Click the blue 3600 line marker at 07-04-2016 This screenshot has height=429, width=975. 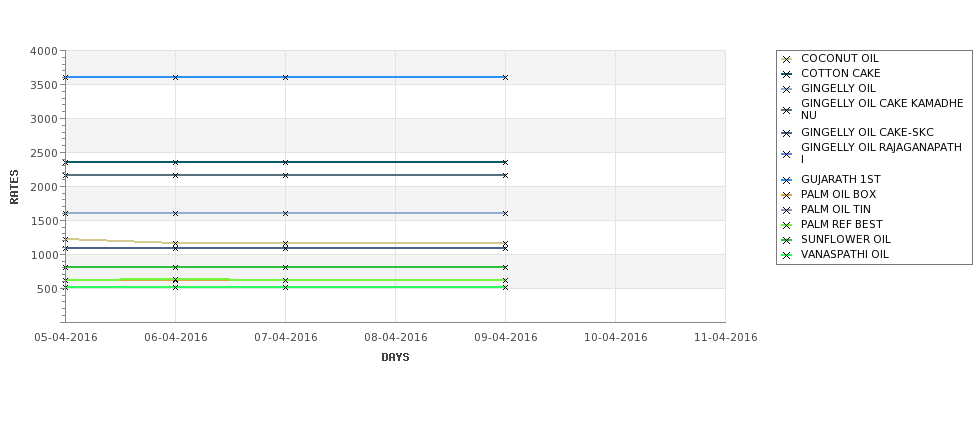pos(285,78)
